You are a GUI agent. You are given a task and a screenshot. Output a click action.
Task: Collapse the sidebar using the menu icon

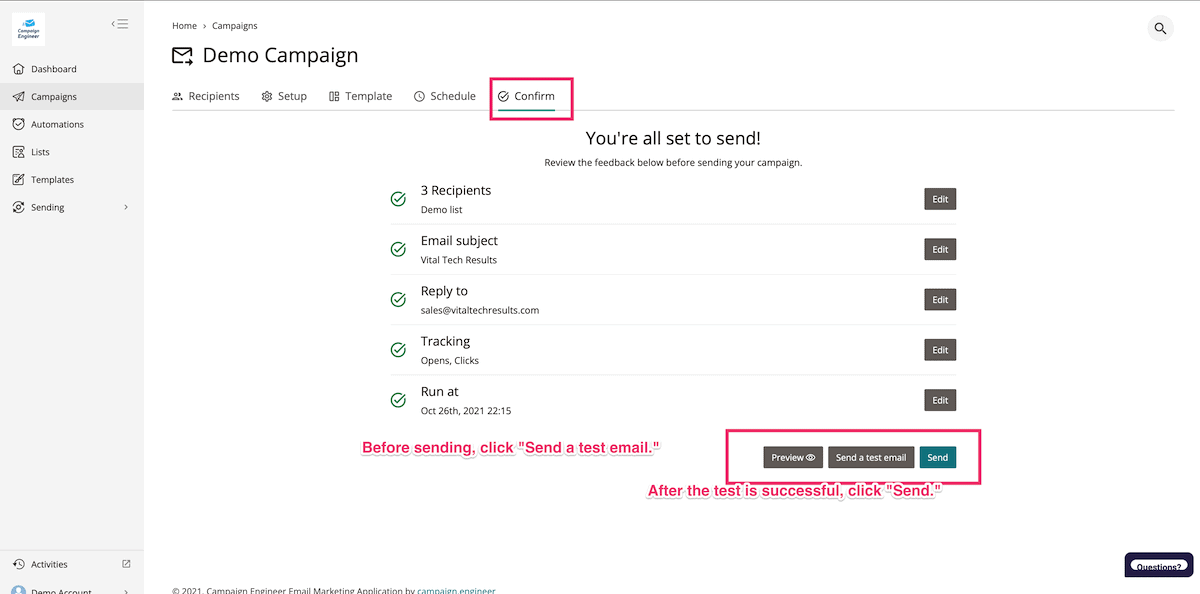[x=120, y=24]
